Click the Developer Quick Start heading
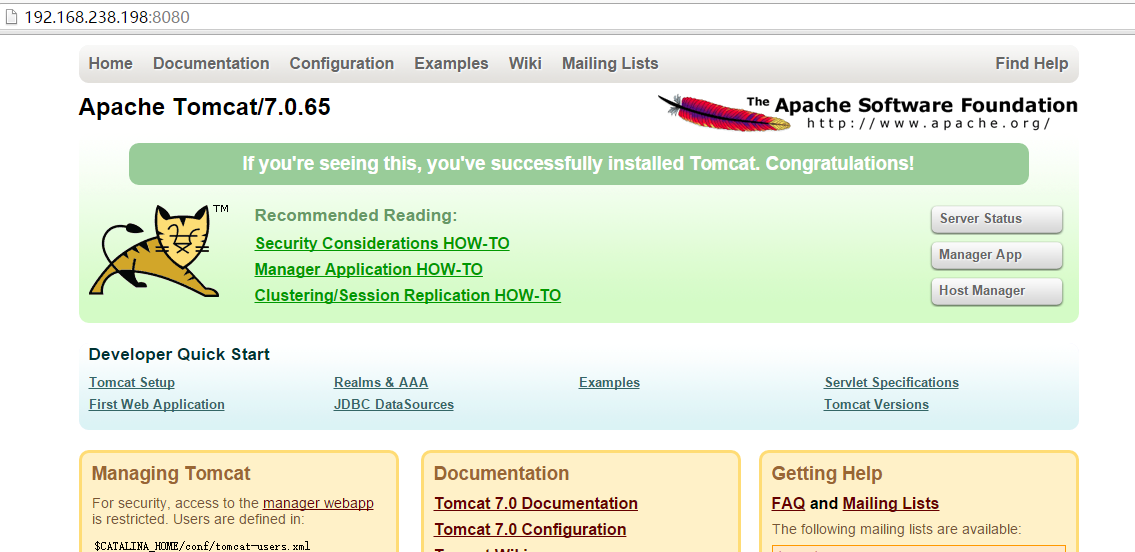This screenshot has height=552, width=1135. [179, 354]
